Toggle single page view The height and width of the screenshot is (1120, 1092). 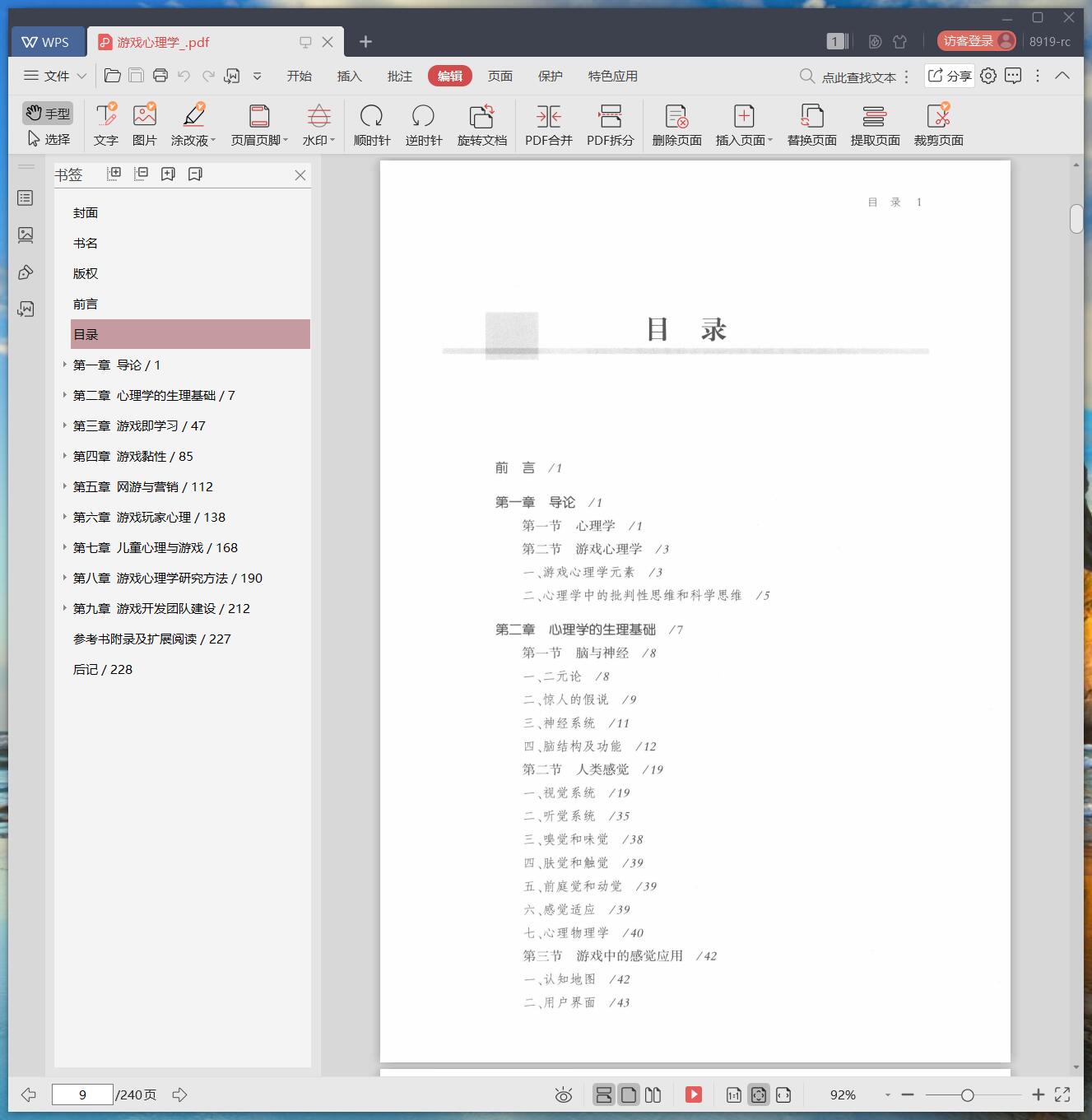[629, 1094]
